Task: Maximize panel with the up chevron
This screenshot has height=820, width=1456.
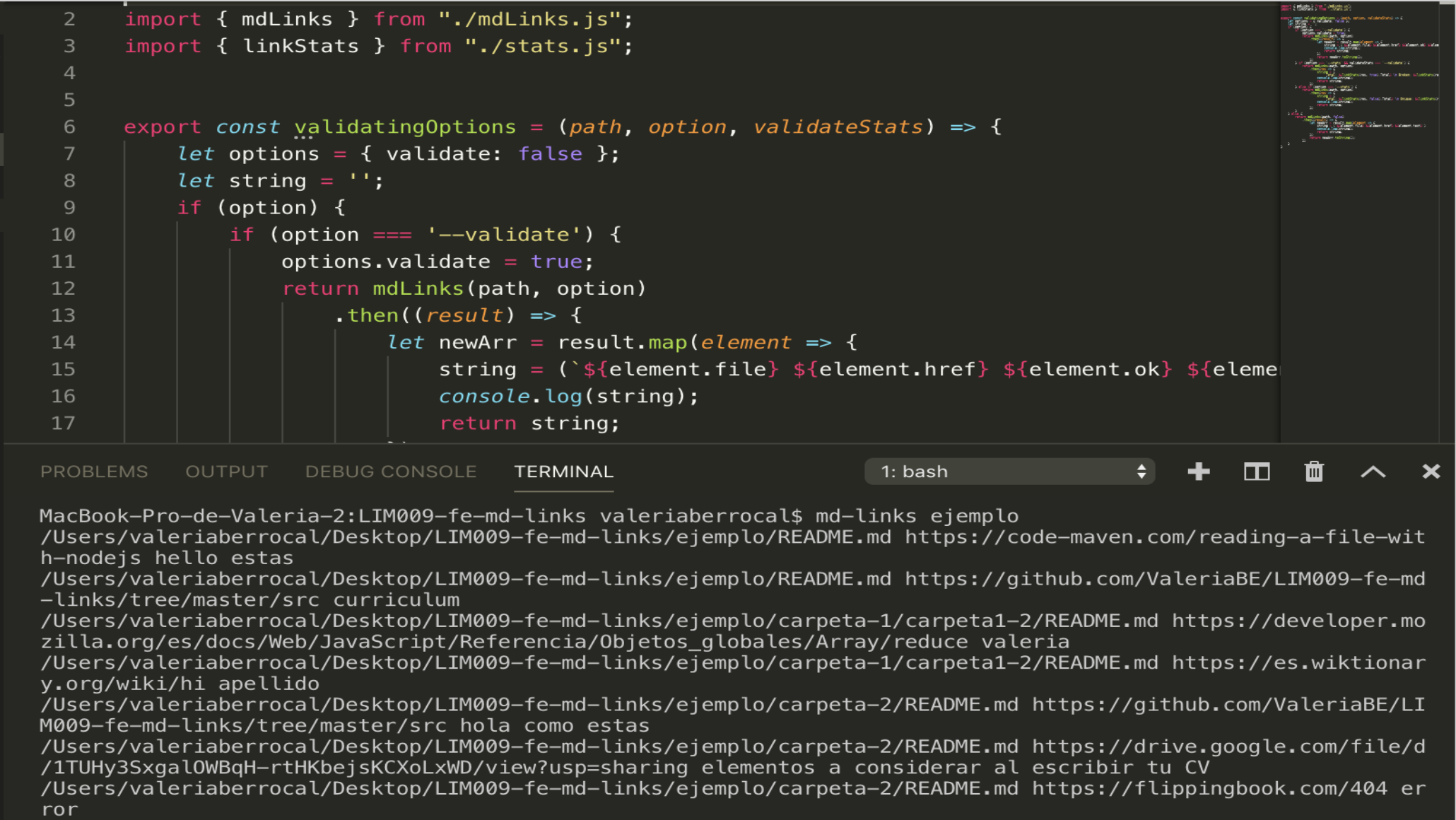Action: 1373,471
